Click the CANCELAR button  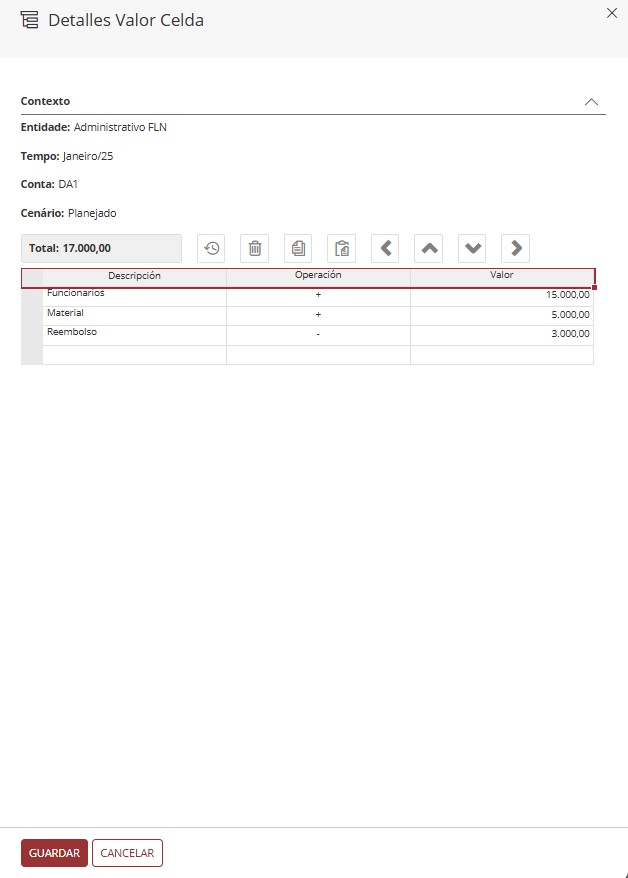pos(127,853)
